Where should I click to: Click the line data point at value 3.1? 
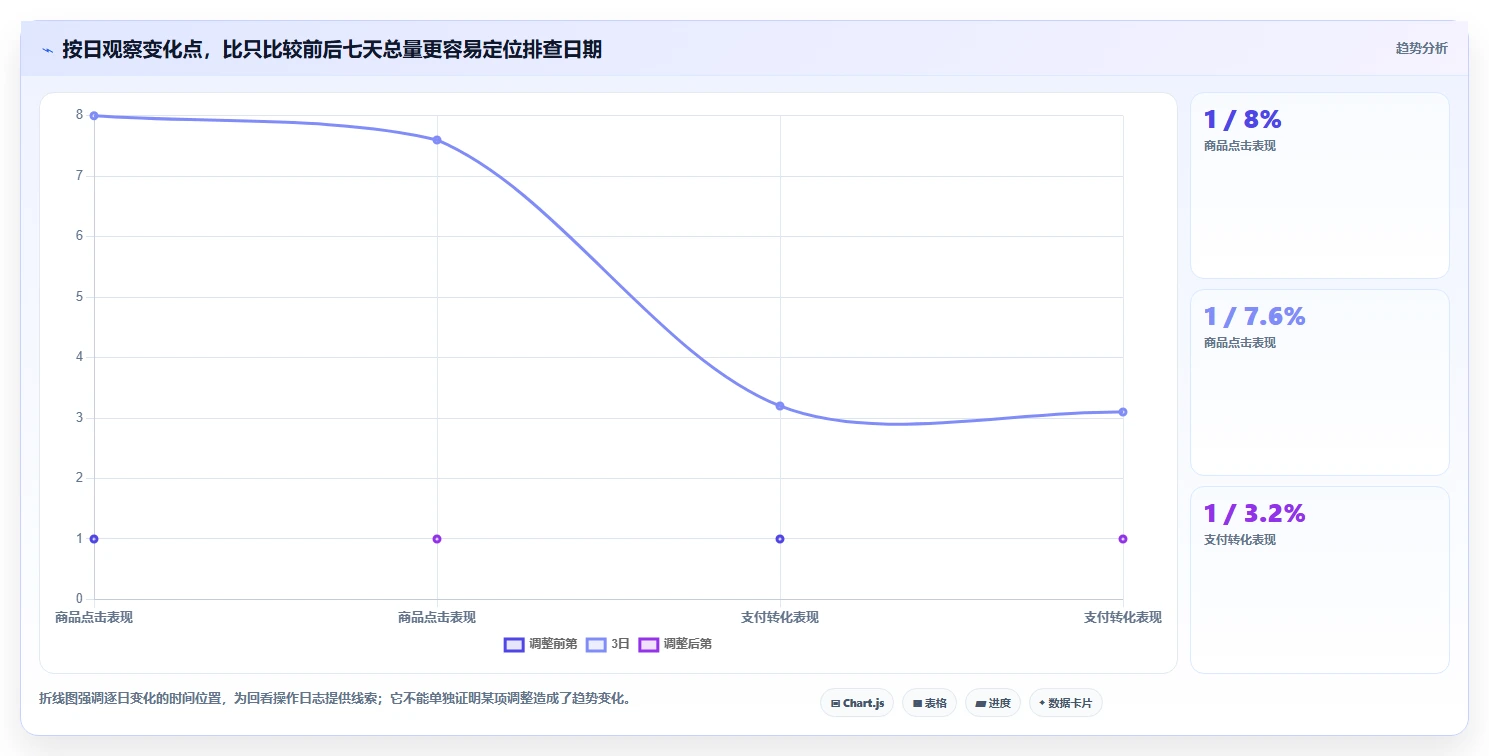click(1123, 412)
